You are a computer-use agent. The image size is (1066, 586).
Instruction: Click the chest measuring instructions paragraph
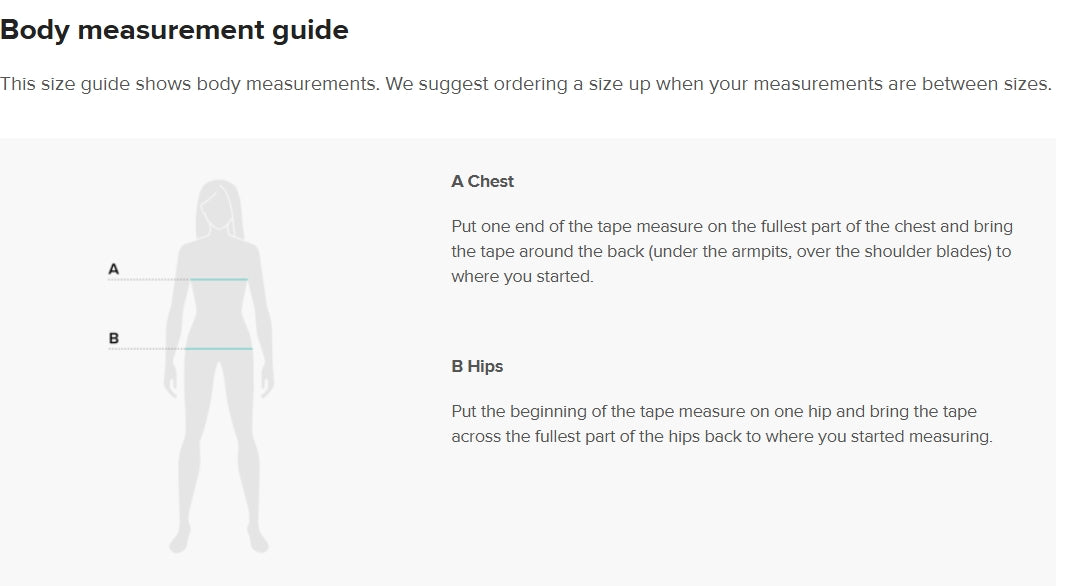pyautogui.click(x=731, y=251)
